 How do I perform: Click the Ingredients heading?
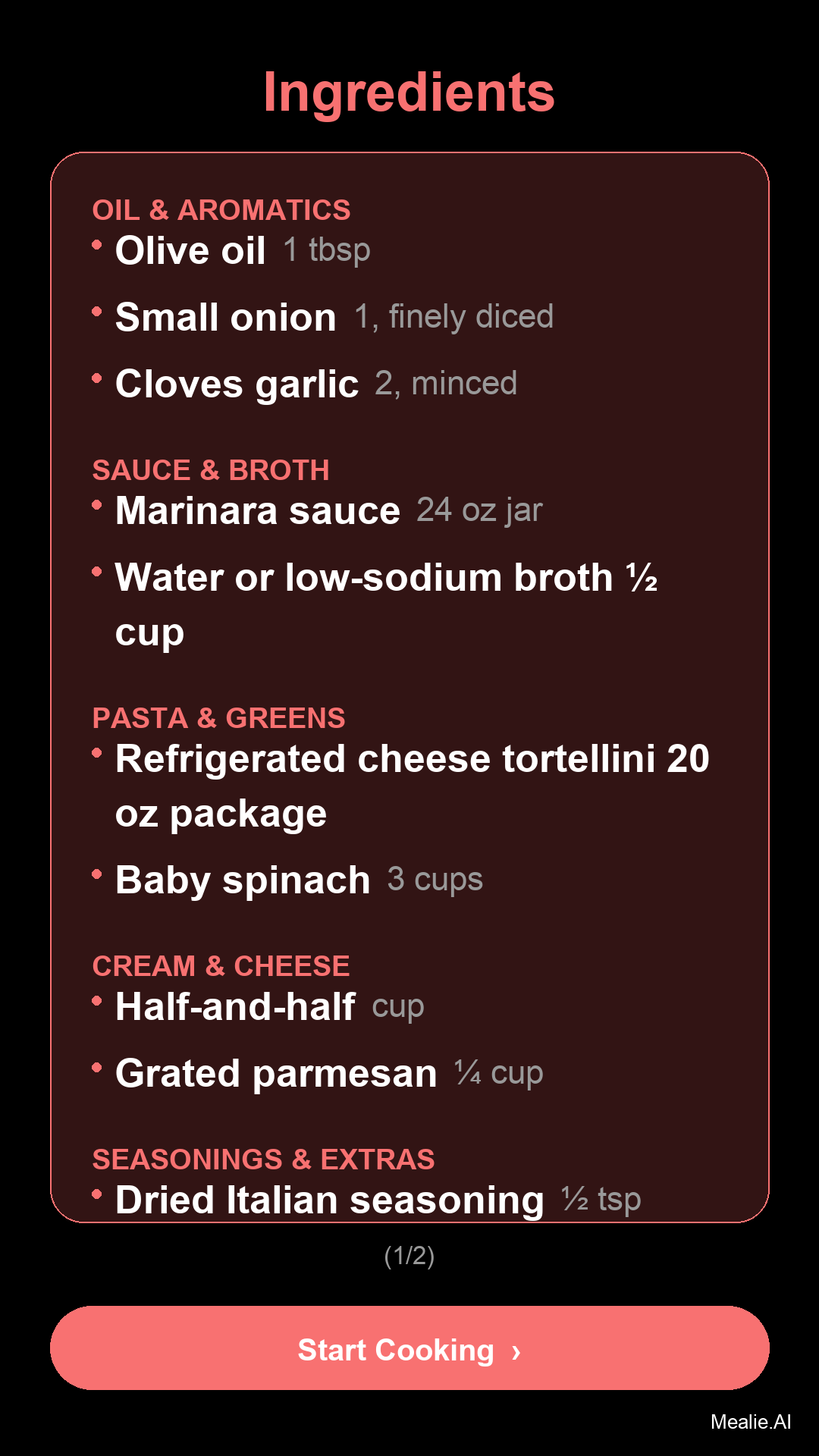409,93
